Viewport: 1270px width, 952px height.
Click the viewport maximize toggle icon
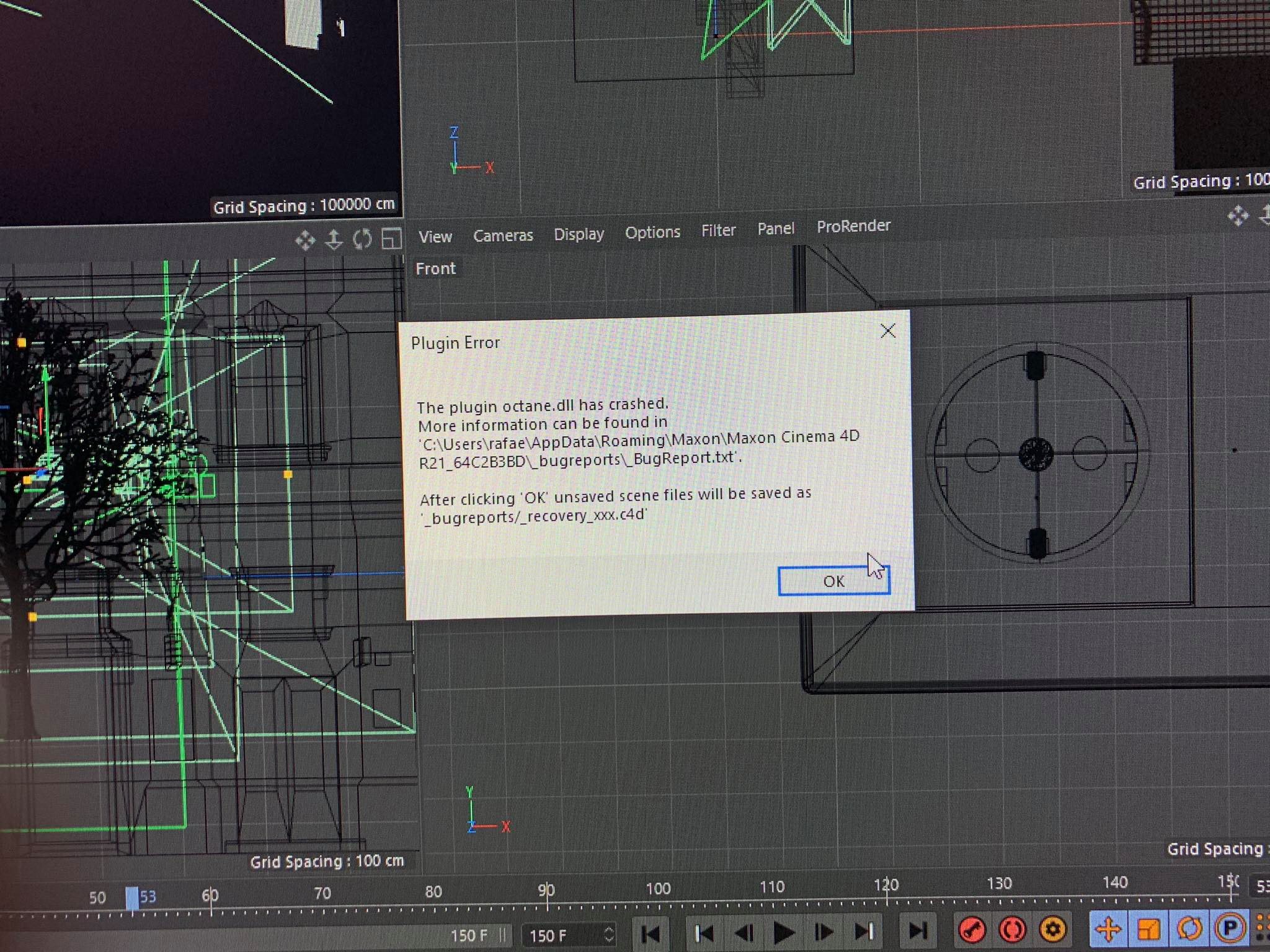coord(391,239)
